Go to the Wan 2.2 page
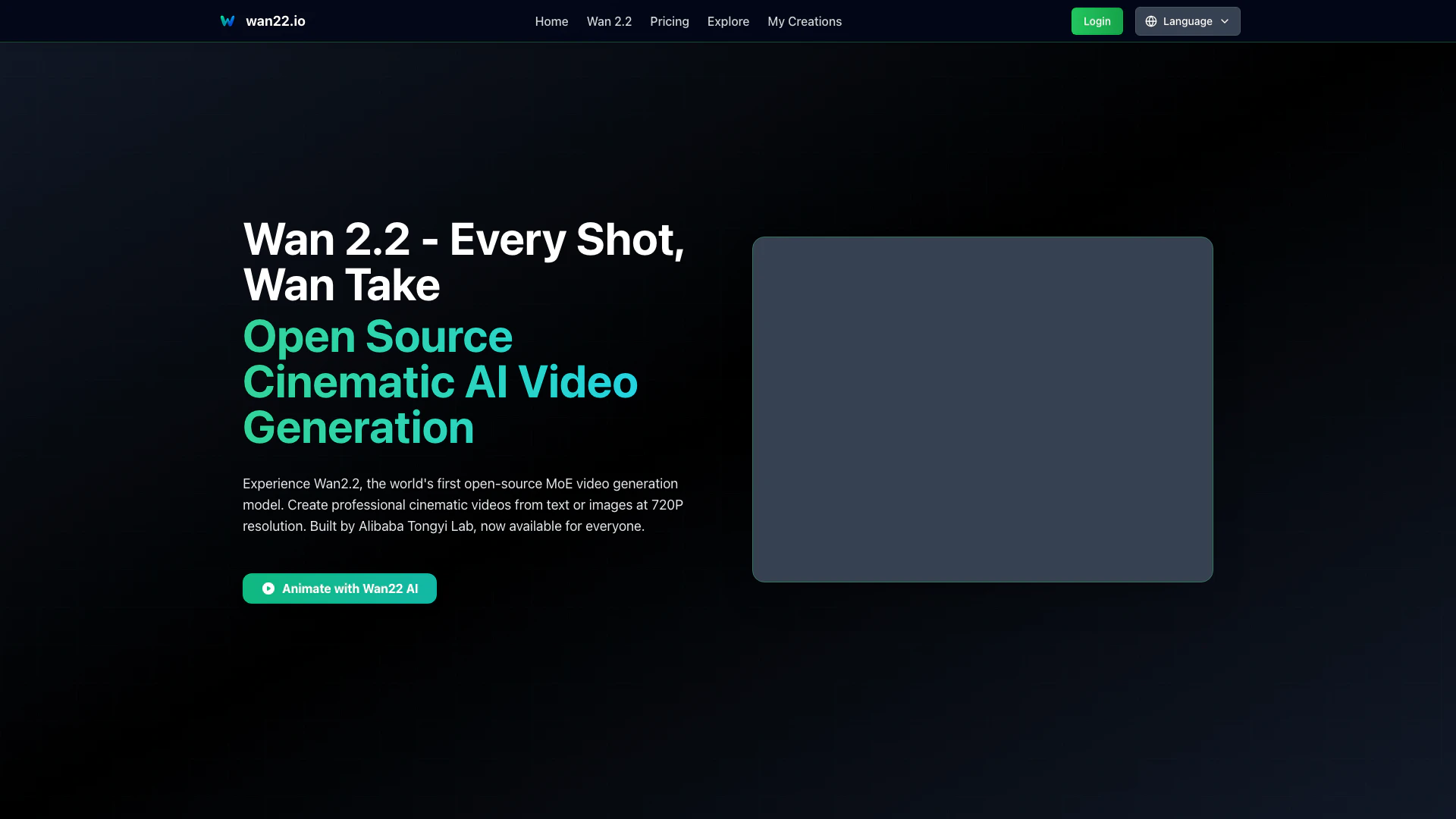 [609, 21]
